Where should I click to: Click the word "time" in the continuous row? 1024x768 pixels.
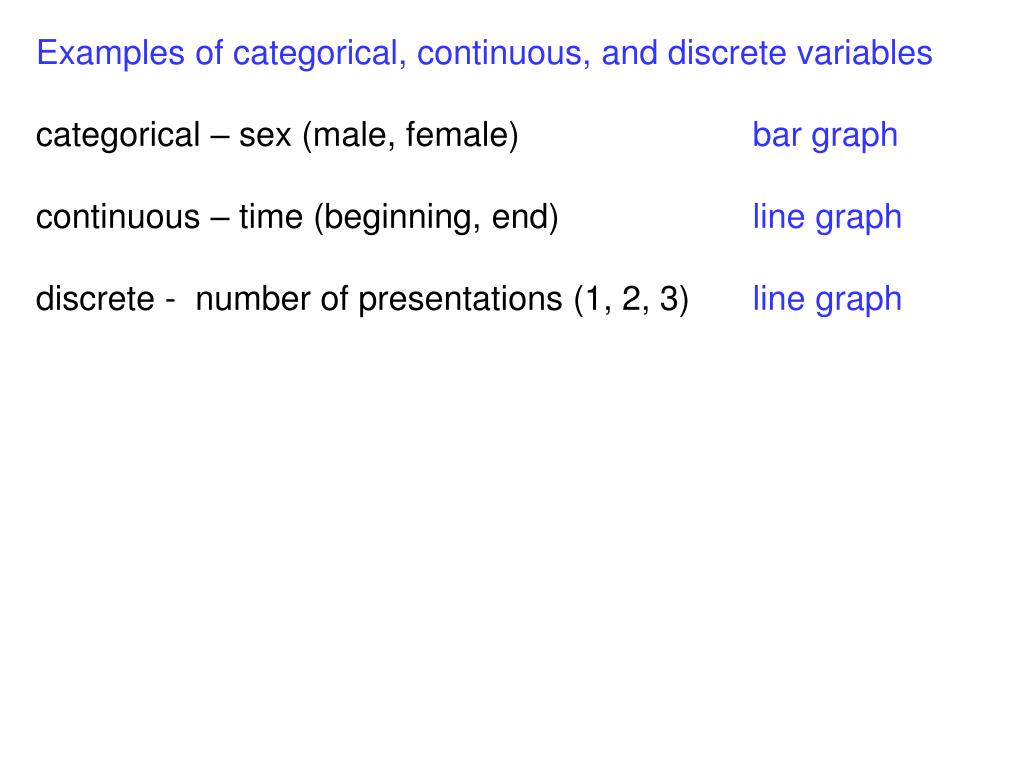click(x=270, y=217)
